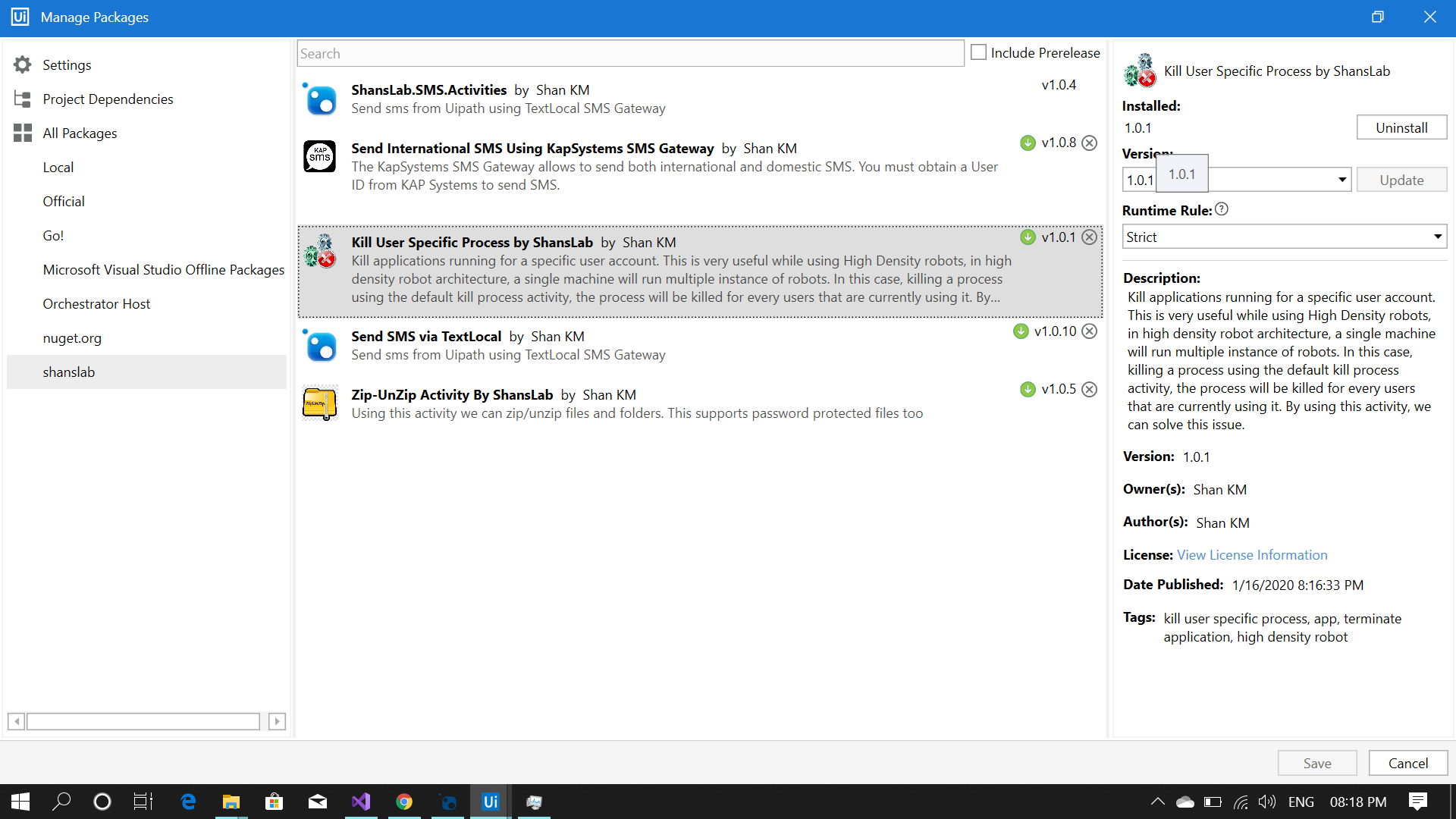Select Zip-UnZip Activity By ShansLab package
Image resolution: width=1456 pixels, height=819 pixels.
pyautogui.click(x=700, y=403)
